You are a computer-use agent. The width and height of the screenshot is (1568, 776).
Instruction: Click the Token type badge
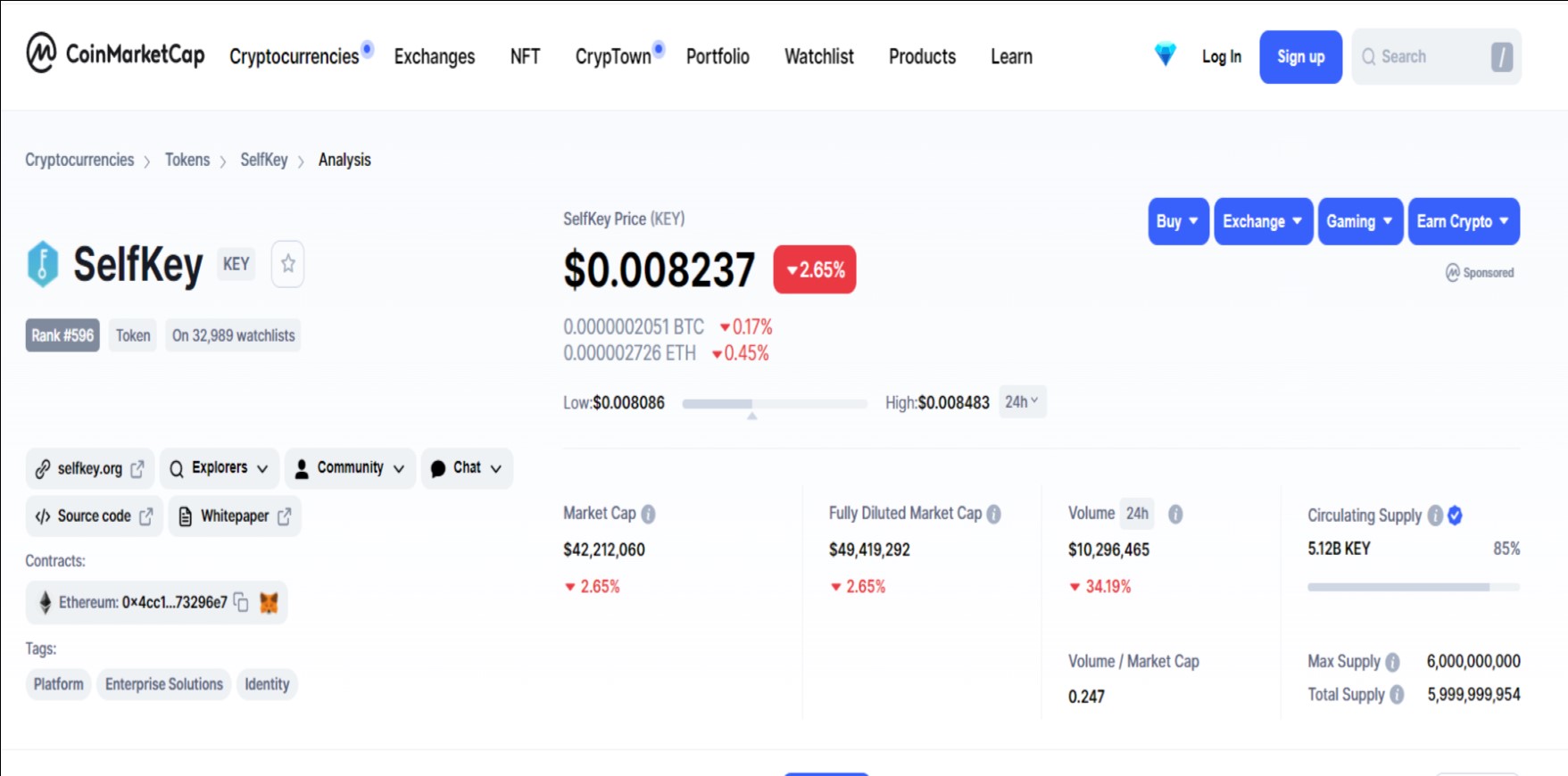click(x=133, y=335)
